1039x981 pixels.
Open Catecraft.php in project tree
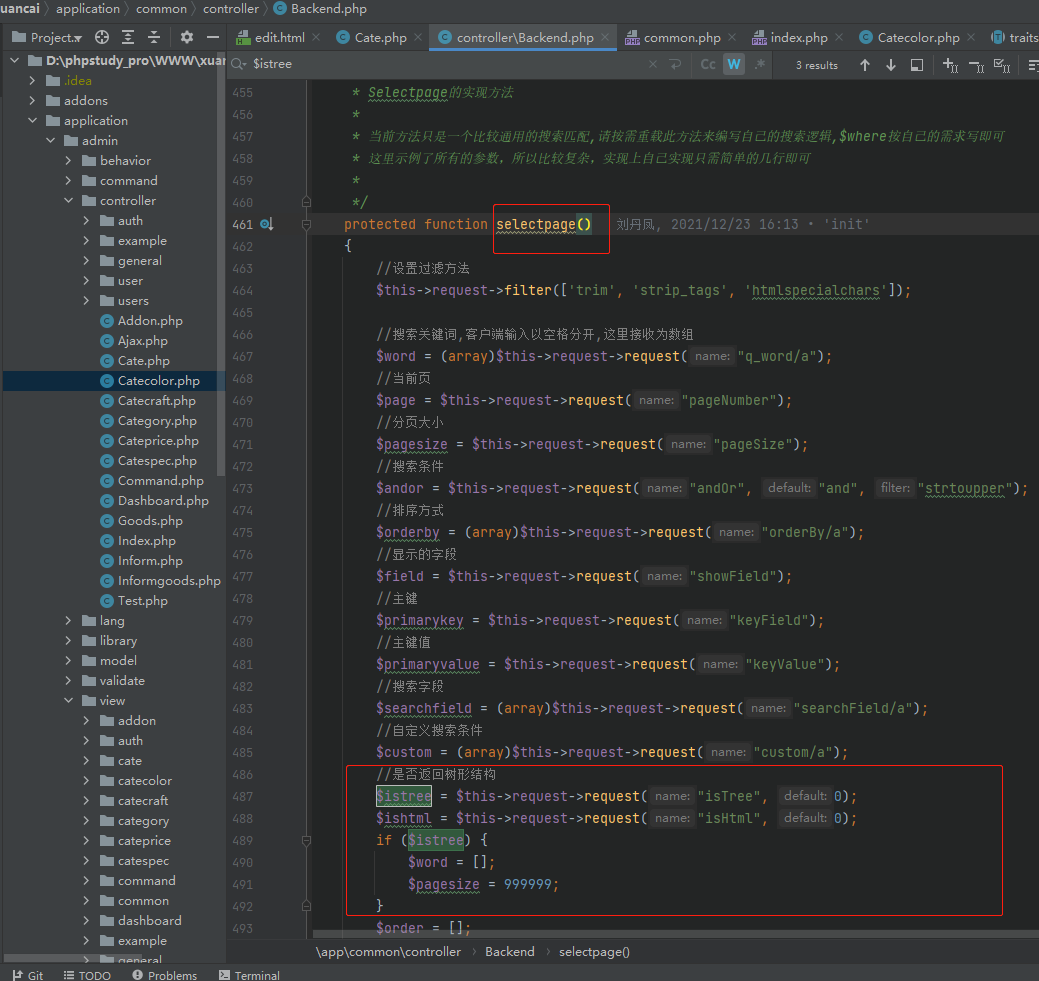156,401
